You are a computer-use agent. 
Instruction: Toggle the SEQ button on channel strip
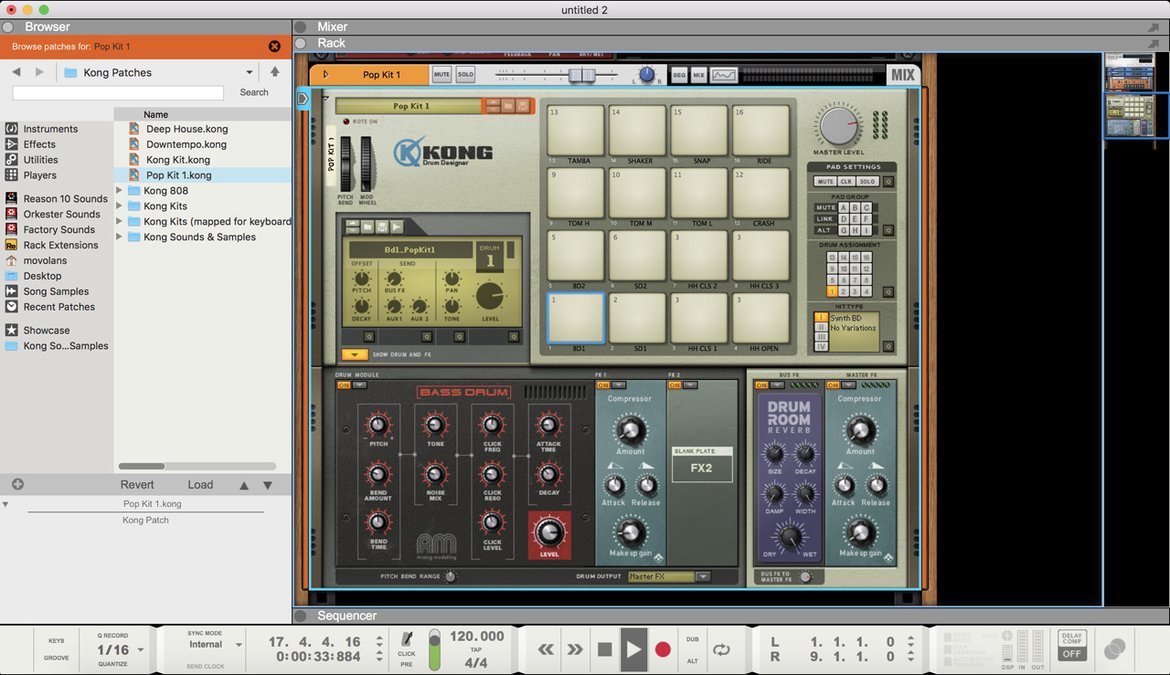[x=679, y=75]
